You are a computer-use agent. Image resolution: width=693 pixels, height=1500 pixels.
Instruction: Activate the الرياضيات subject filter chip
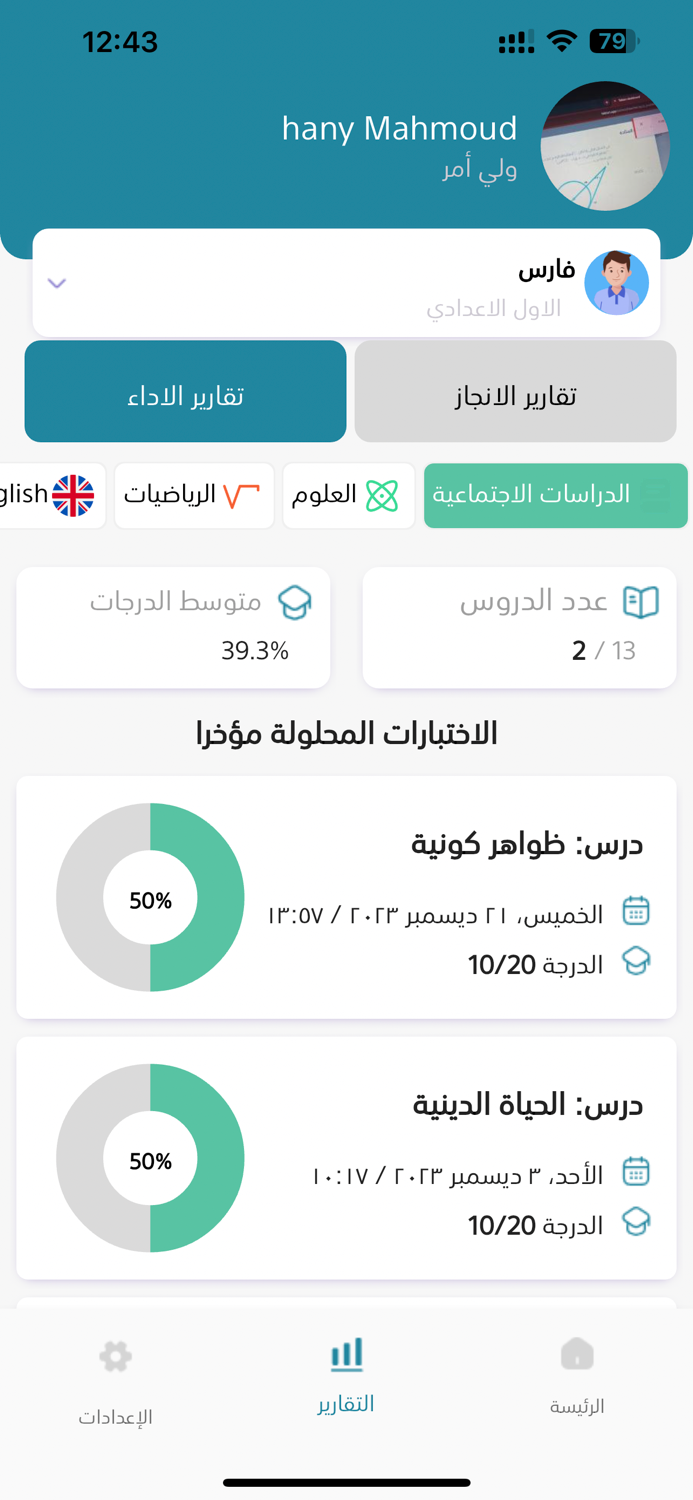pos(194,495)
